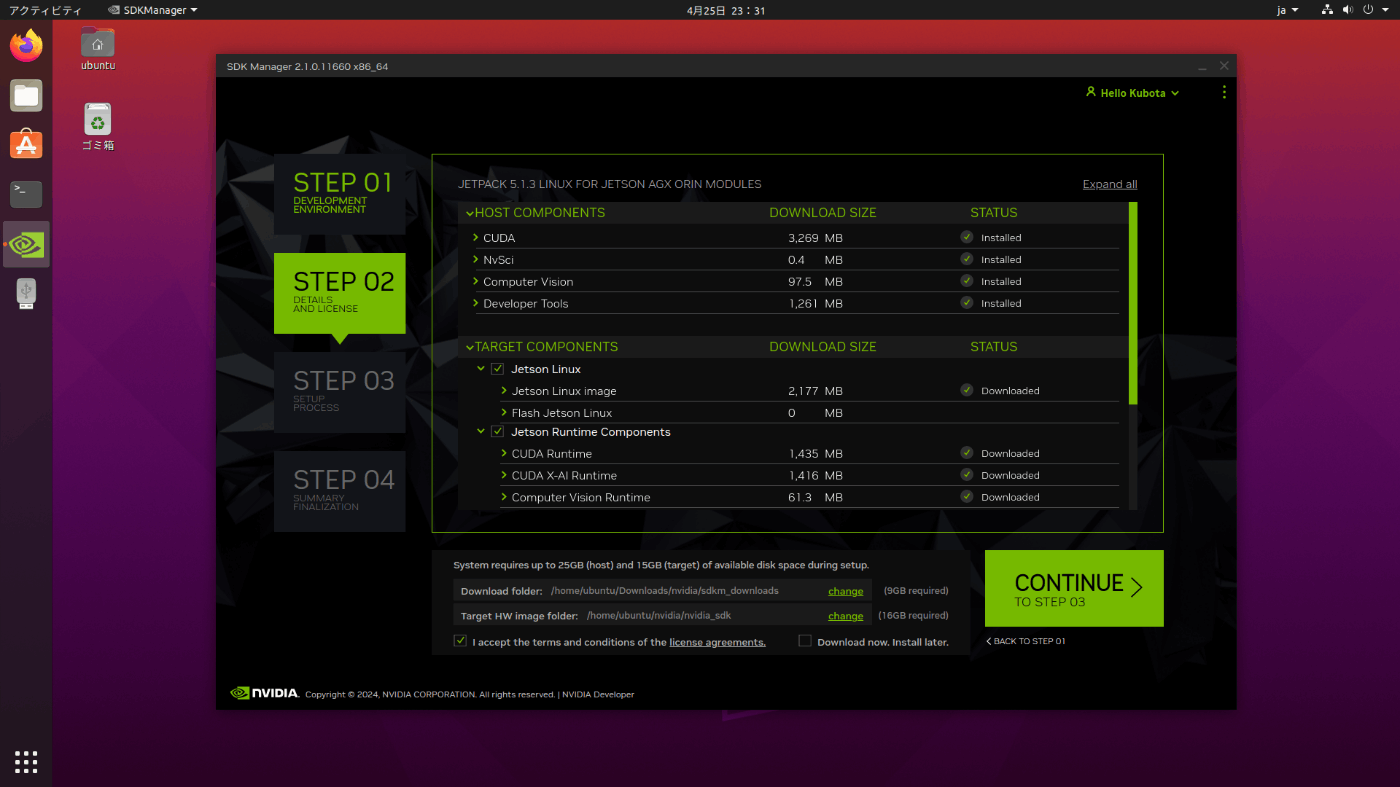Expand the CUDA Runtime row
Viewport: 1400px width, 787px height.
point(504,453)
